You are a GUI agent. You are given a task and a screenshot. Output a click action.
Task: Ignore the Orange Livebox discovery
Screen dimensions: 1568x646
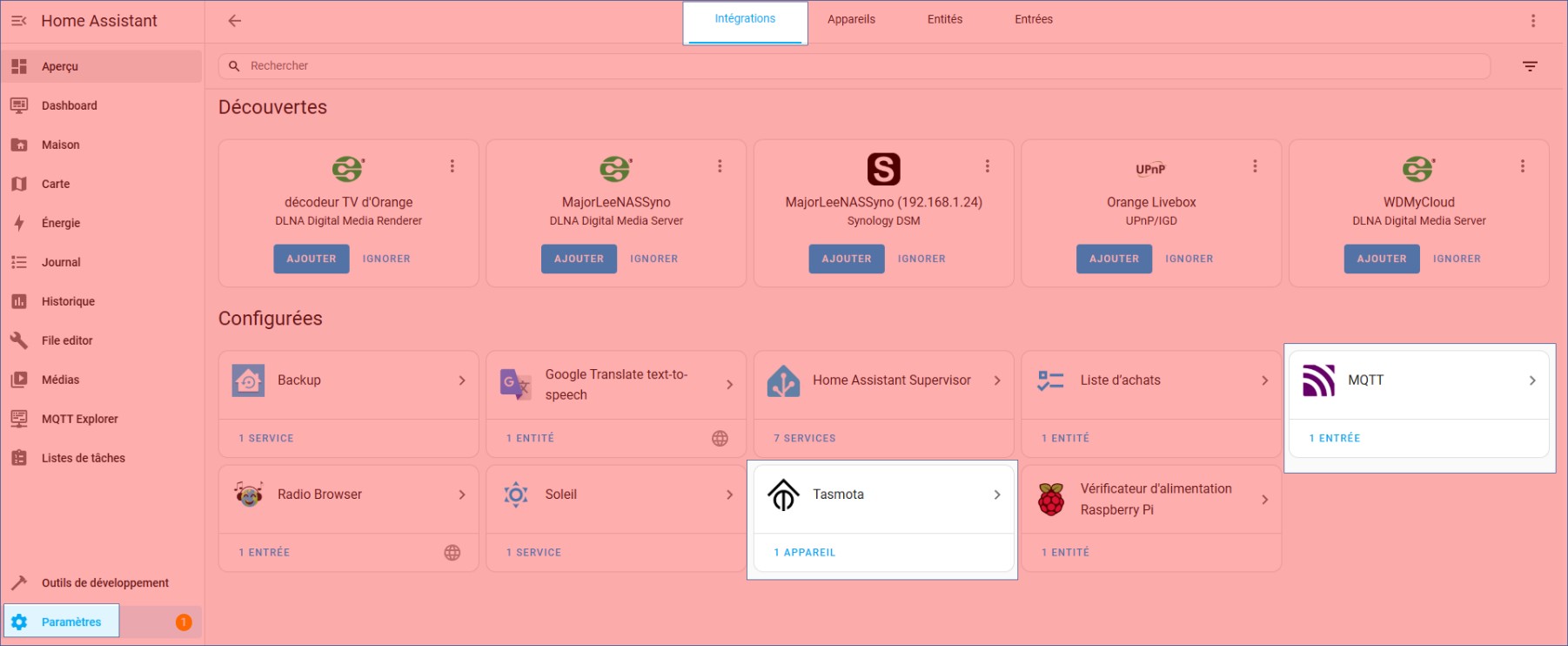[1189, 259]
